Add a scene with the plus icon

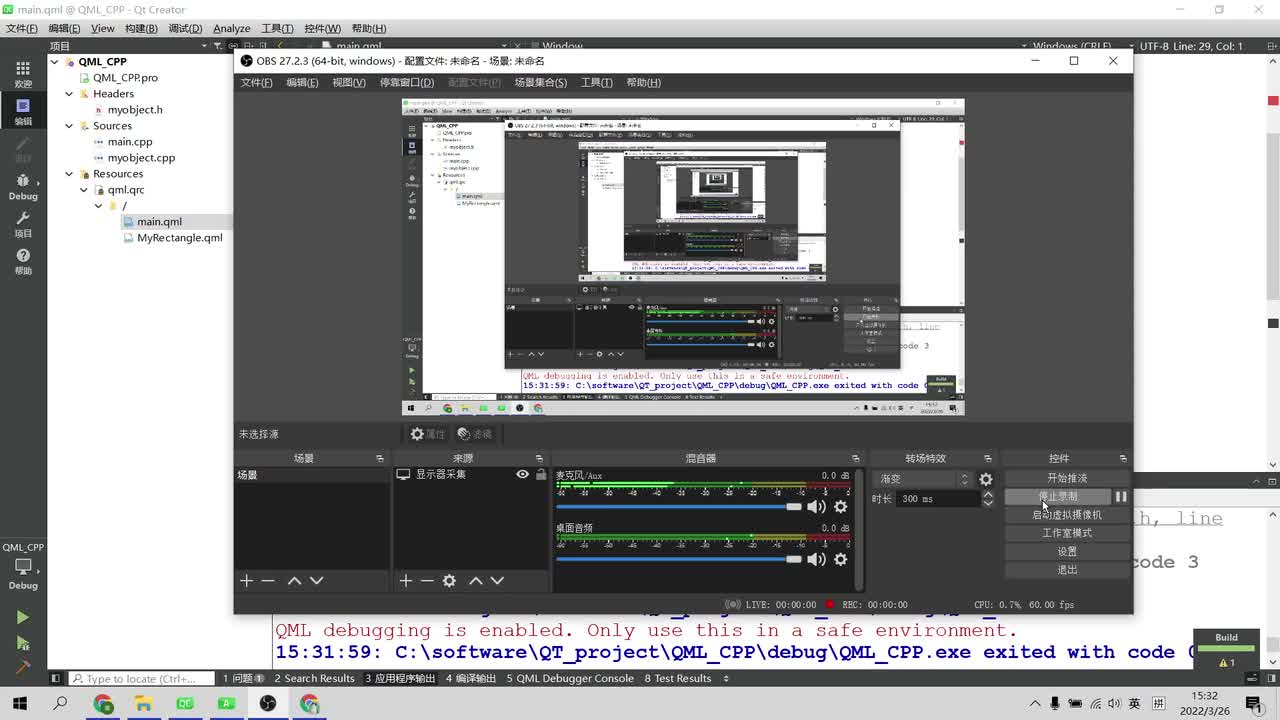pyautogui.click(x=246, y=580)
